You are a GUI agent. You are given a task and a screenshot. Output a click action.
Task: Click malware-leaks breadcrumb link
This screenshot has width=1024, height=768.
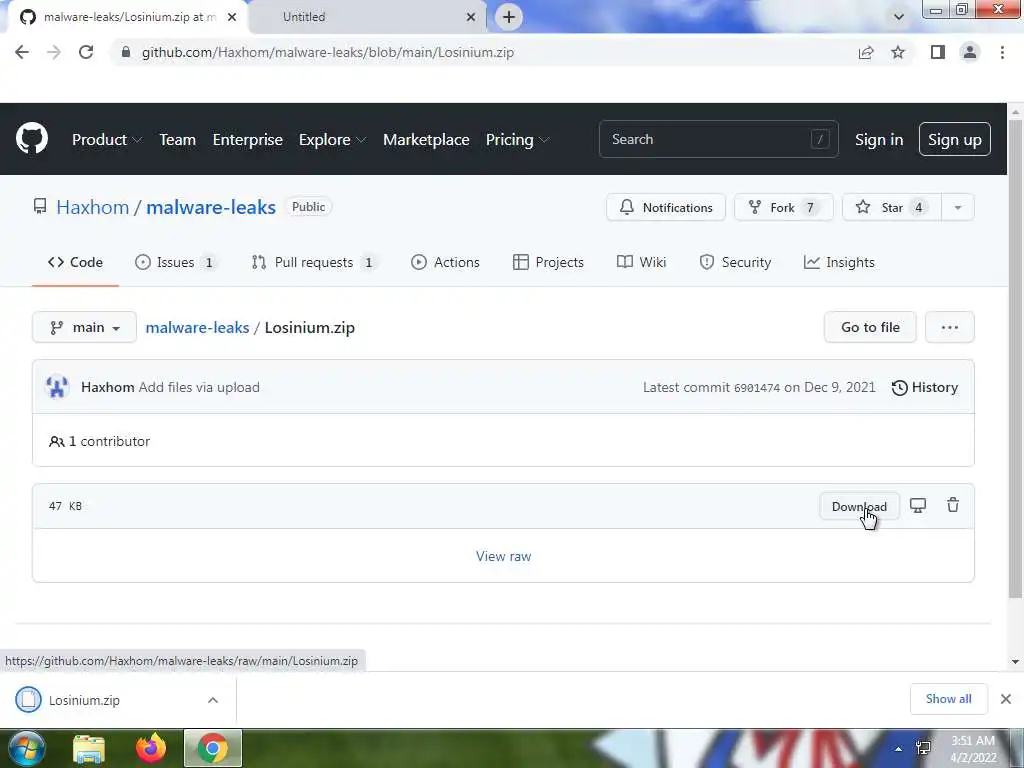(x=197, y=327)
